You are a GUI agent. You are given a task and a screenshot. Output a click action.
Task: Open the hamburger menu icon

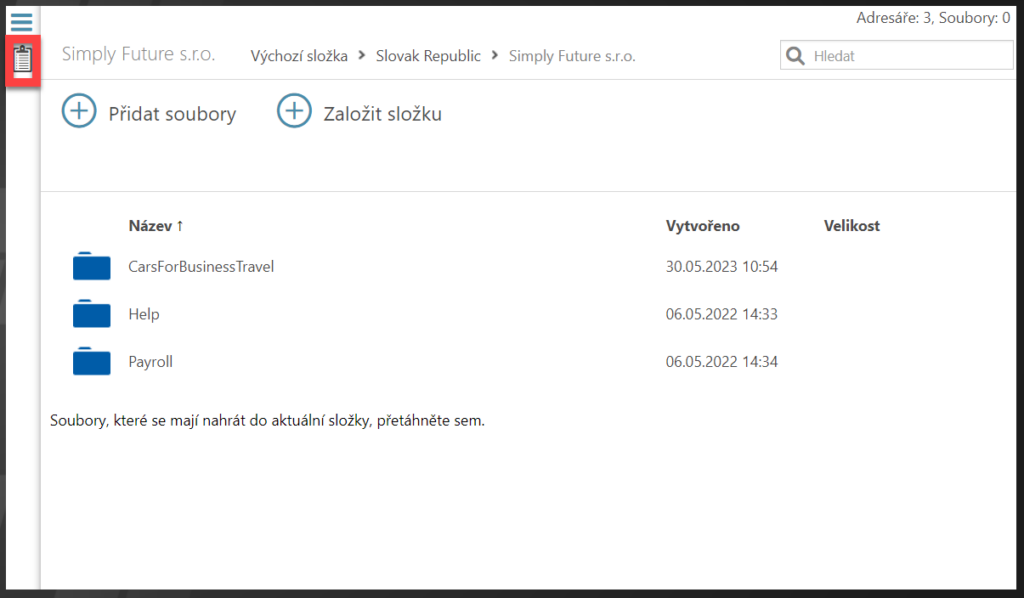[x=22, y=22]
